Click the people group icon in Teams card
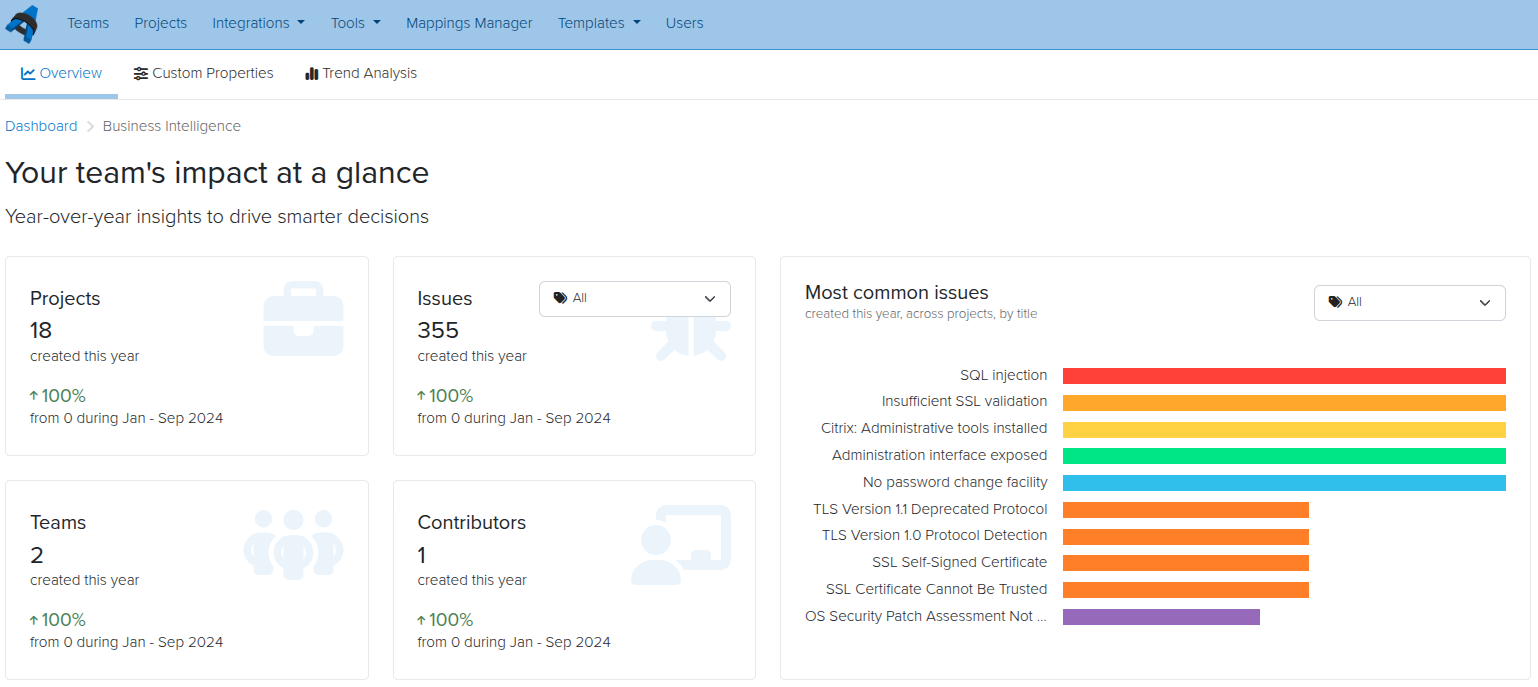This screenshot has width=1538, height=687. click(293, 545)
